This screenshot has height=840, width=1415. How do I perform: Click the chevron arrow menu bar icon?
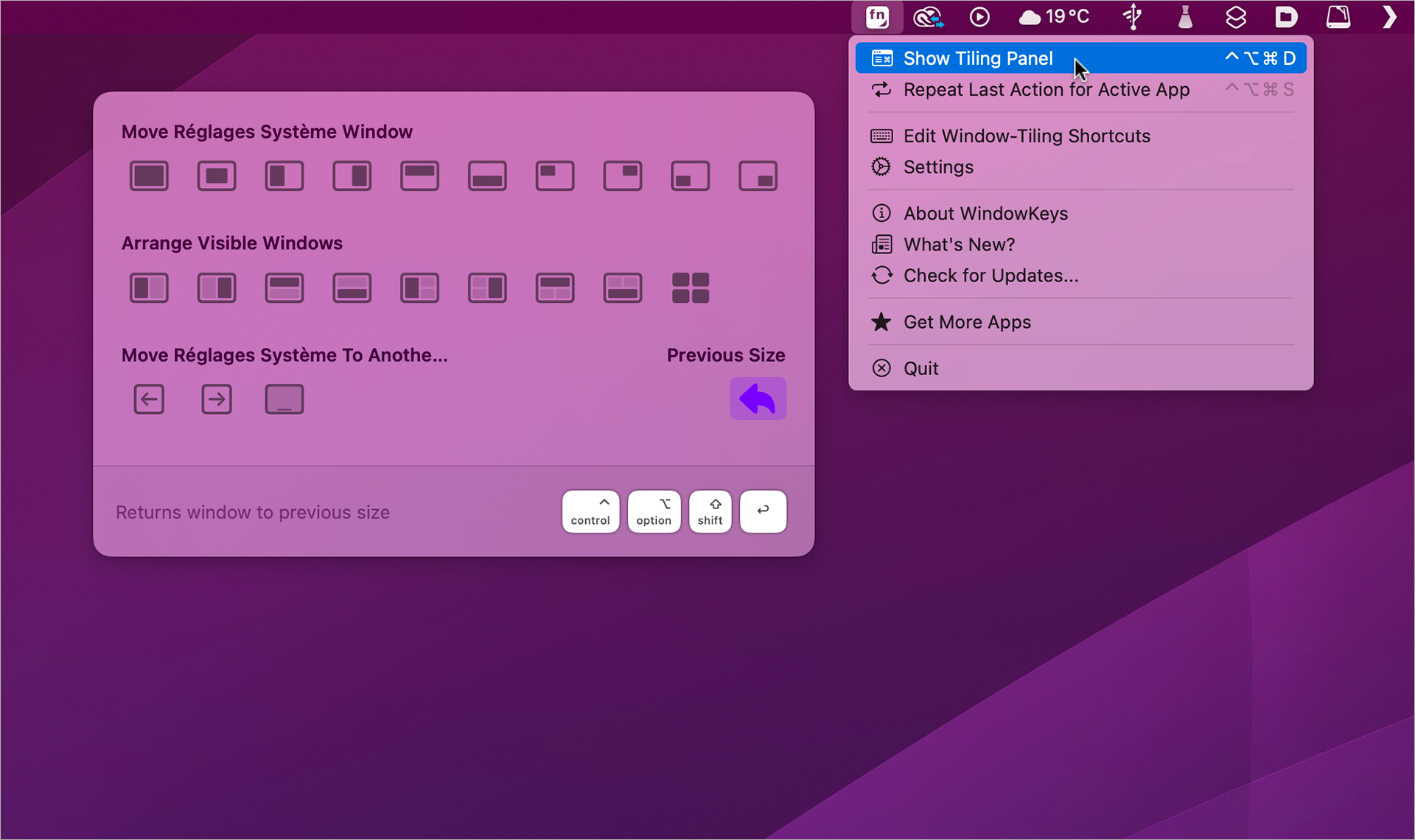1389,17
